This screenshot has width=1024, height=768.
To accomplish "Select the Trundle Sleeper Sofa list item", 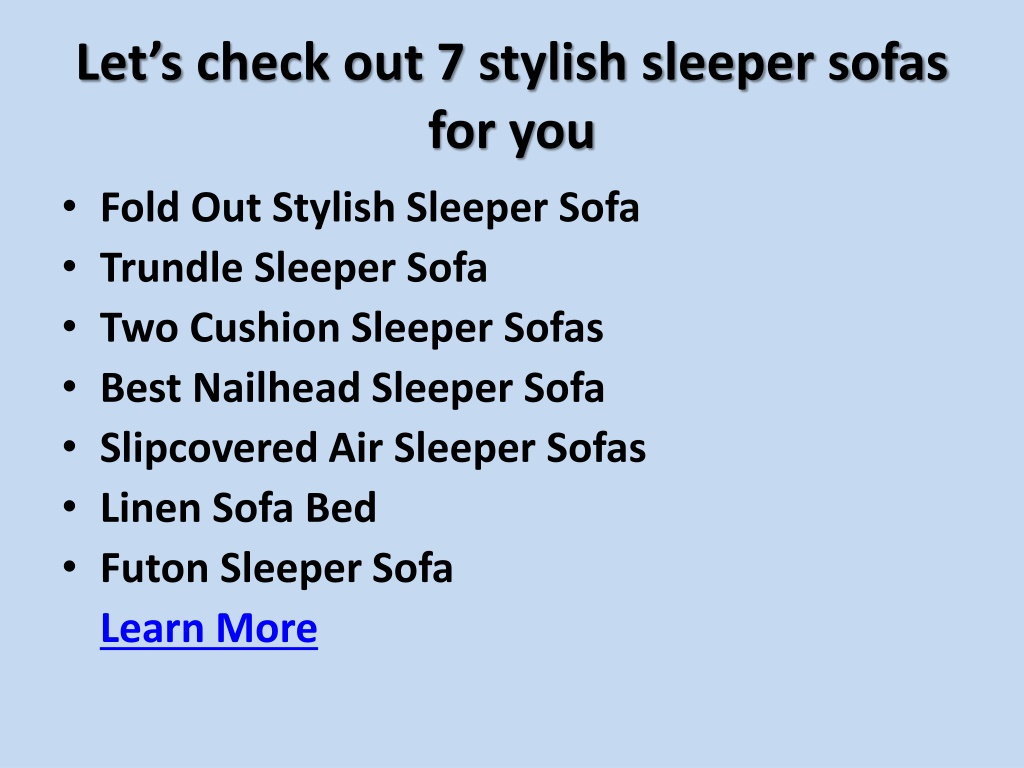I will tap(294, 268).
